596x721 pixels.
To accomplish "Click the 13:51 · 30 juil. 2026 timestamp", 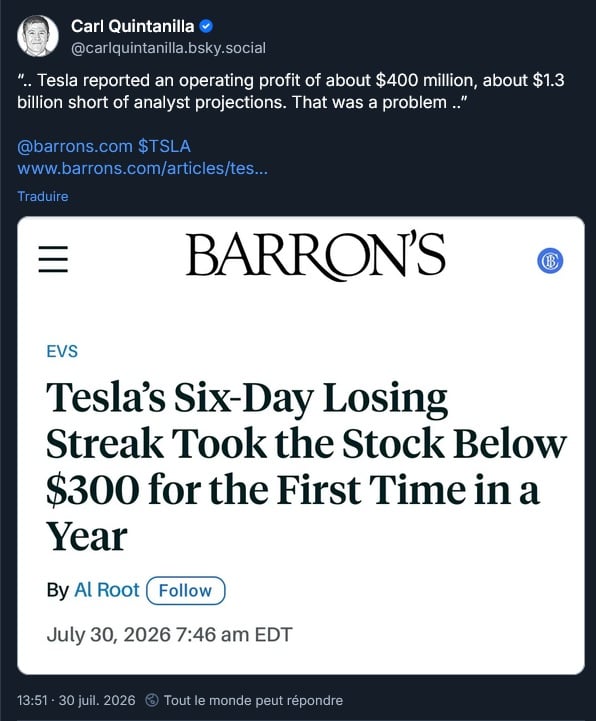I will 76,700.
